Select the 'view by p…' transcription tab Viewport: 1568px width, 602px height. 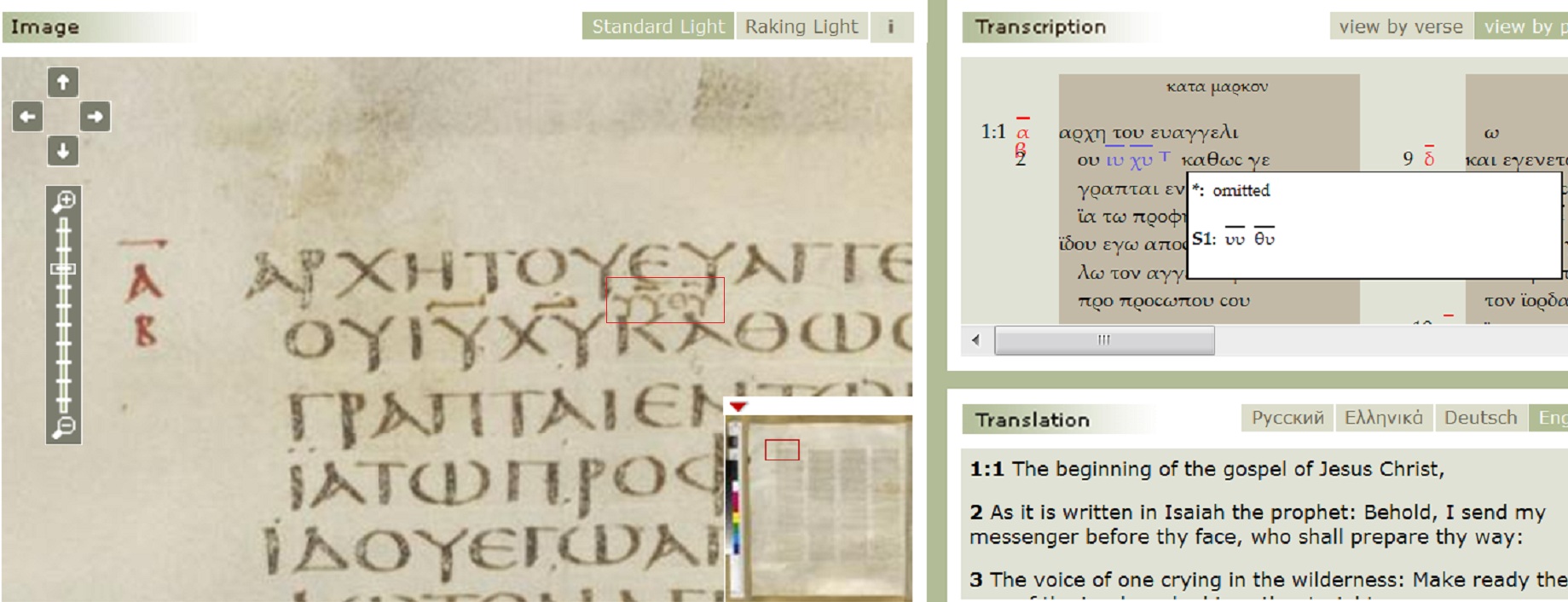[1521, 26]
